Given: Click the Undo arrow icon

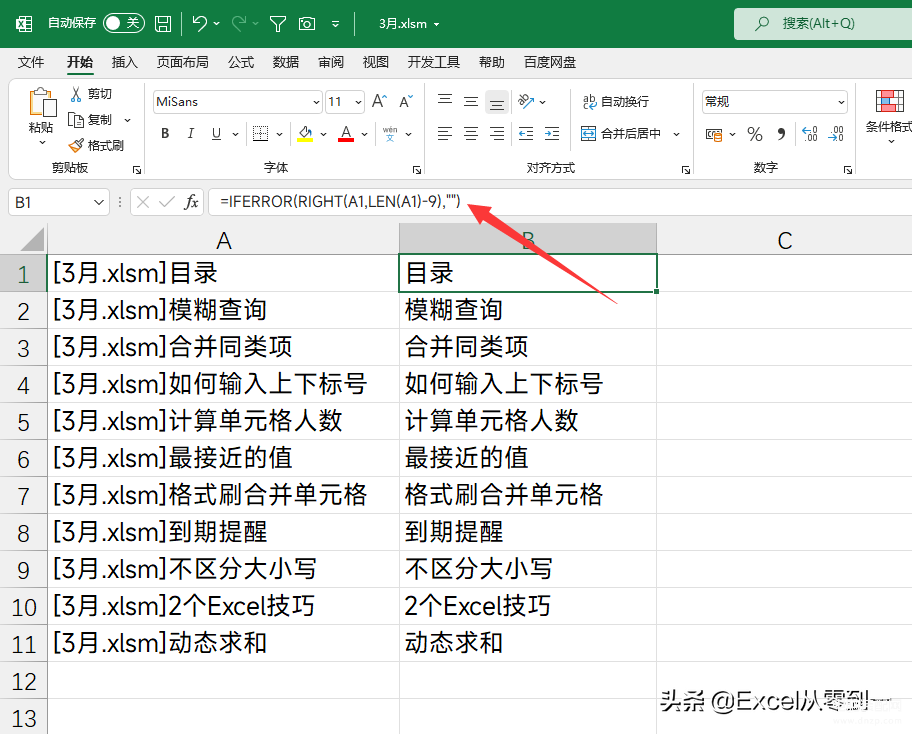Looking at the screenshot, I should click(x=200, y=24).
